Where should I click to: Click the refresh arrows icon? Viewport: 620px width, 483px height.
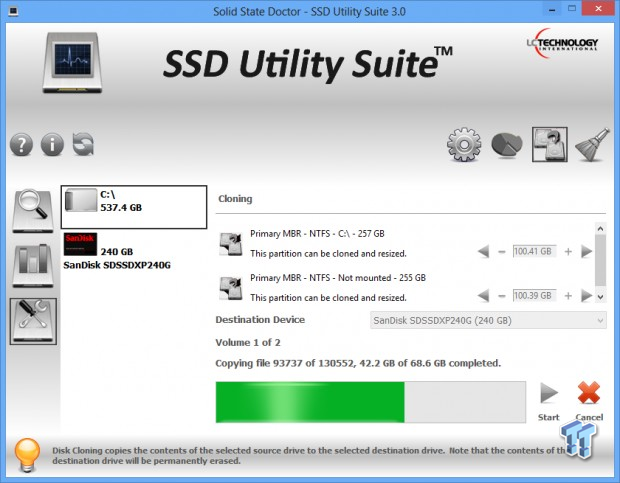click(x=83, y=144)
